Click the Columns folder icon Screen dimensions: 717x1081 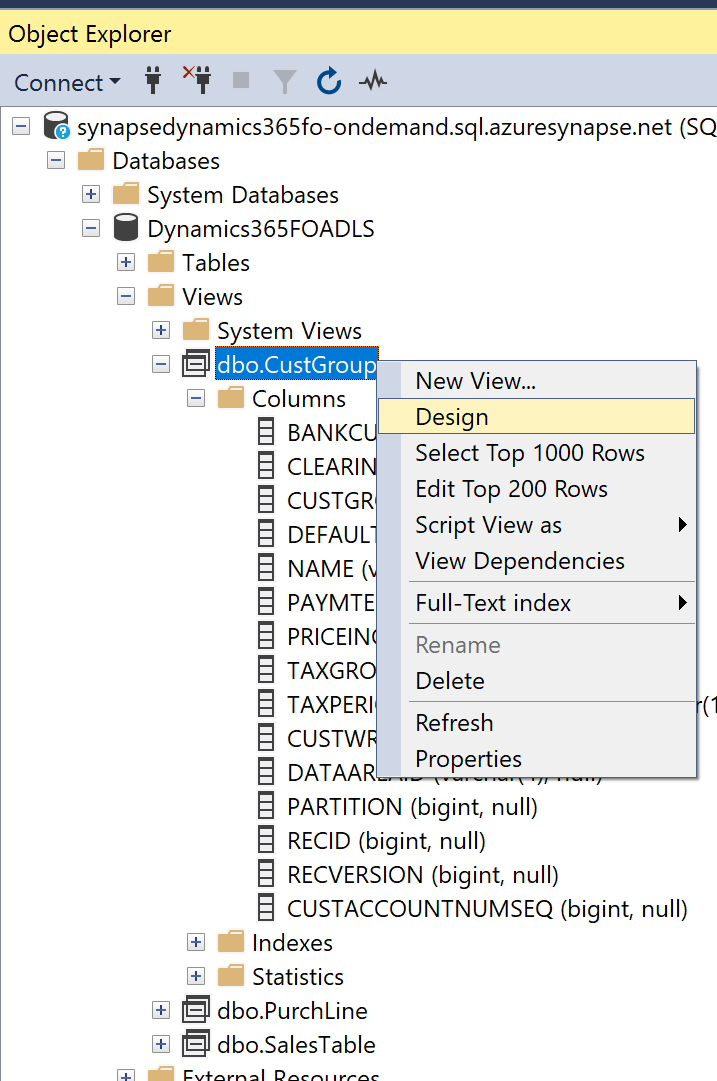pyautogui.click(x=231, y=398)
